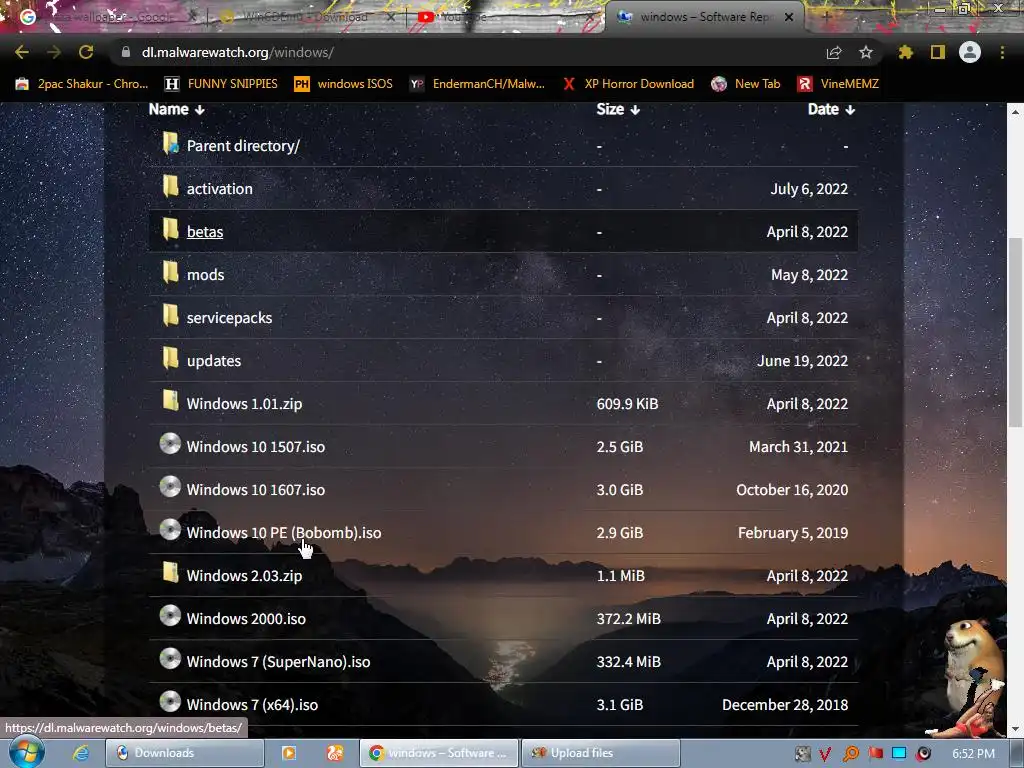Sort listing by Date column
1024x768 pixels.
pyautogui.click(x=831, y=110)
